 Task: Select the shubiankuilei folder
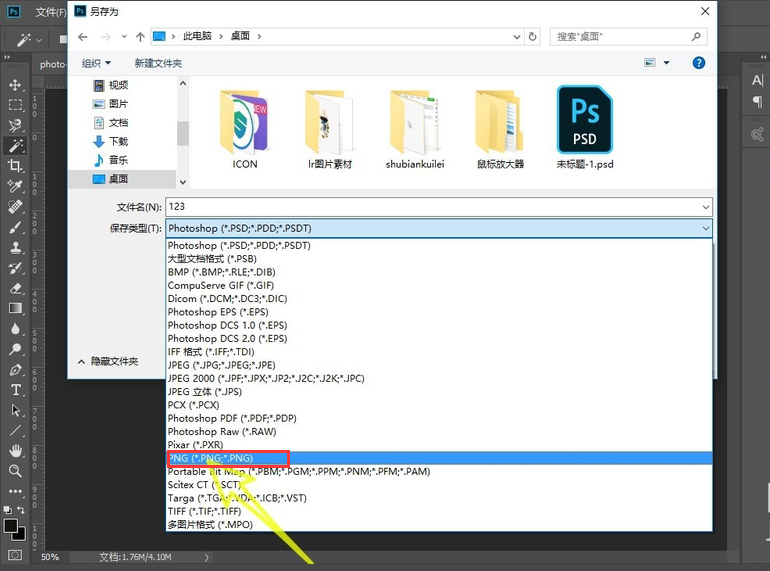pos(415,129)
